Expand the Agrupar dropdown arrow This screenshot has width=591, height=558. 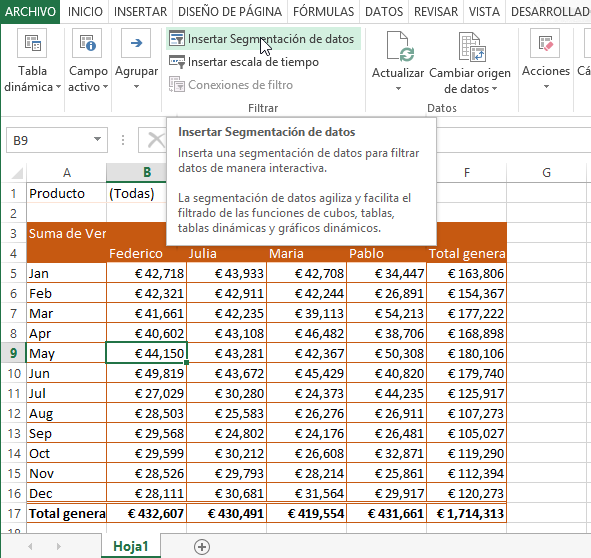[136, 87]
